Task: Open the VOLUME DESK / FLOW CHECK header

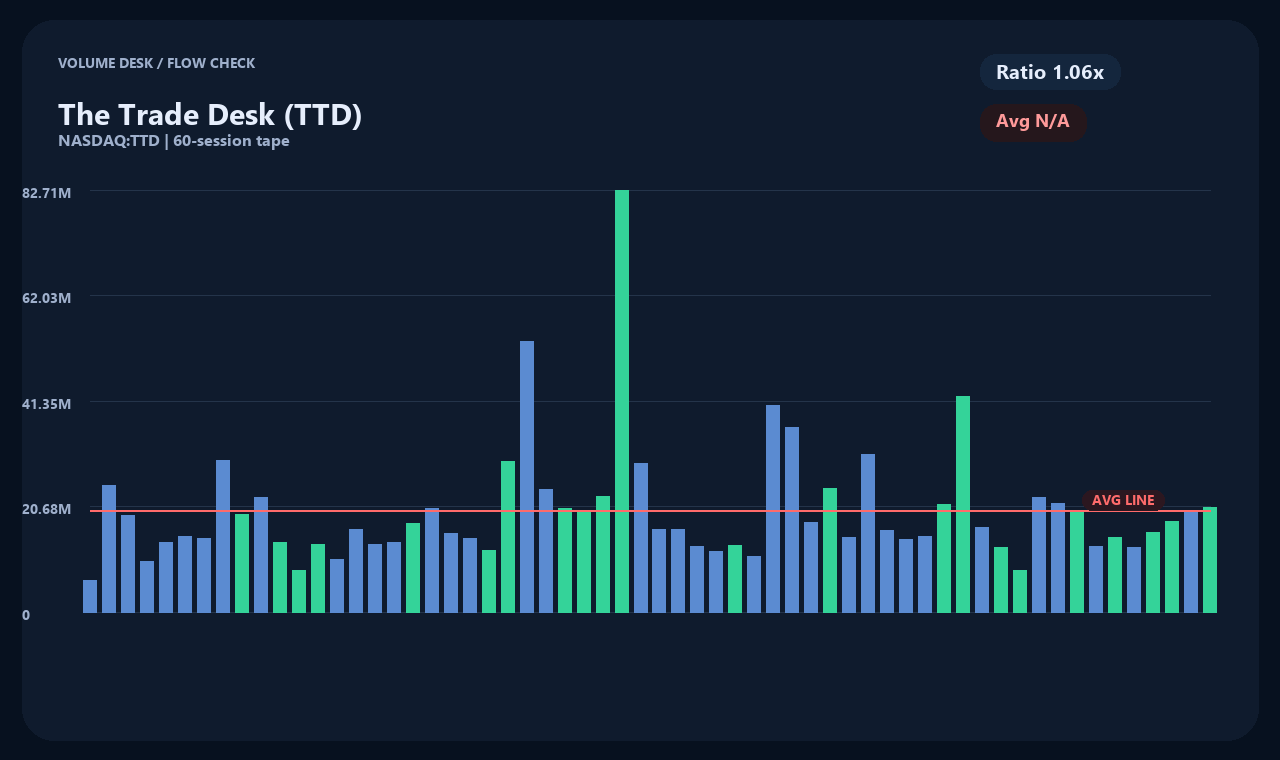Action: (x=157, y=63)
